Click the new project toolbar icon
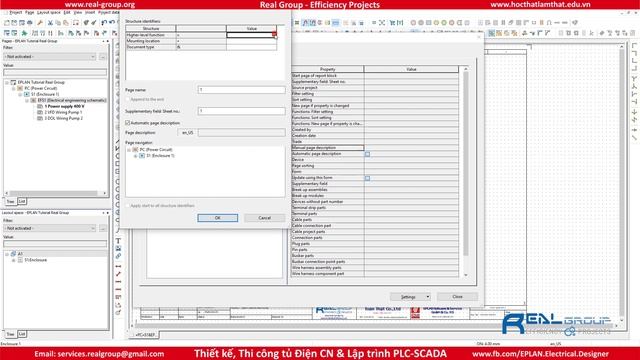 [7, 23]
